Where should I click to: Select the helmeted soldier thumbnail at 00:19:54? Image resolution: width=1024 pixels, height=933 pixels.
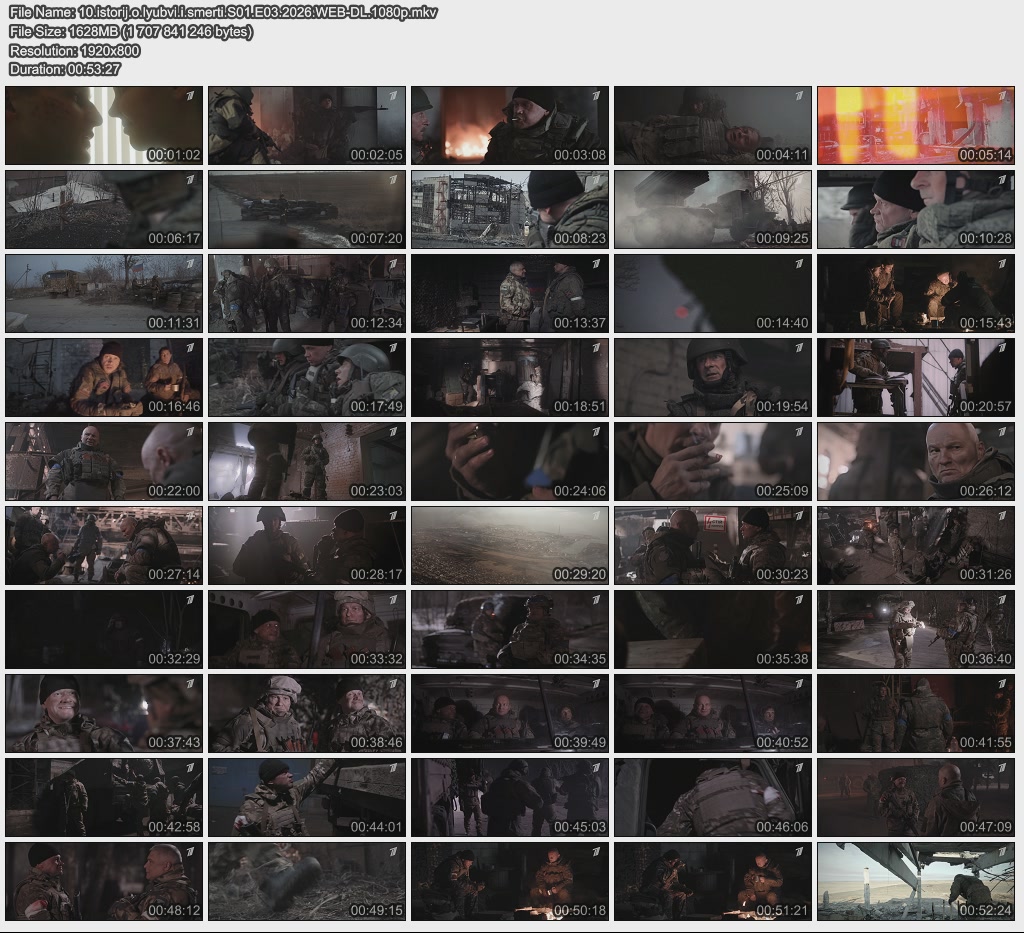713,377
